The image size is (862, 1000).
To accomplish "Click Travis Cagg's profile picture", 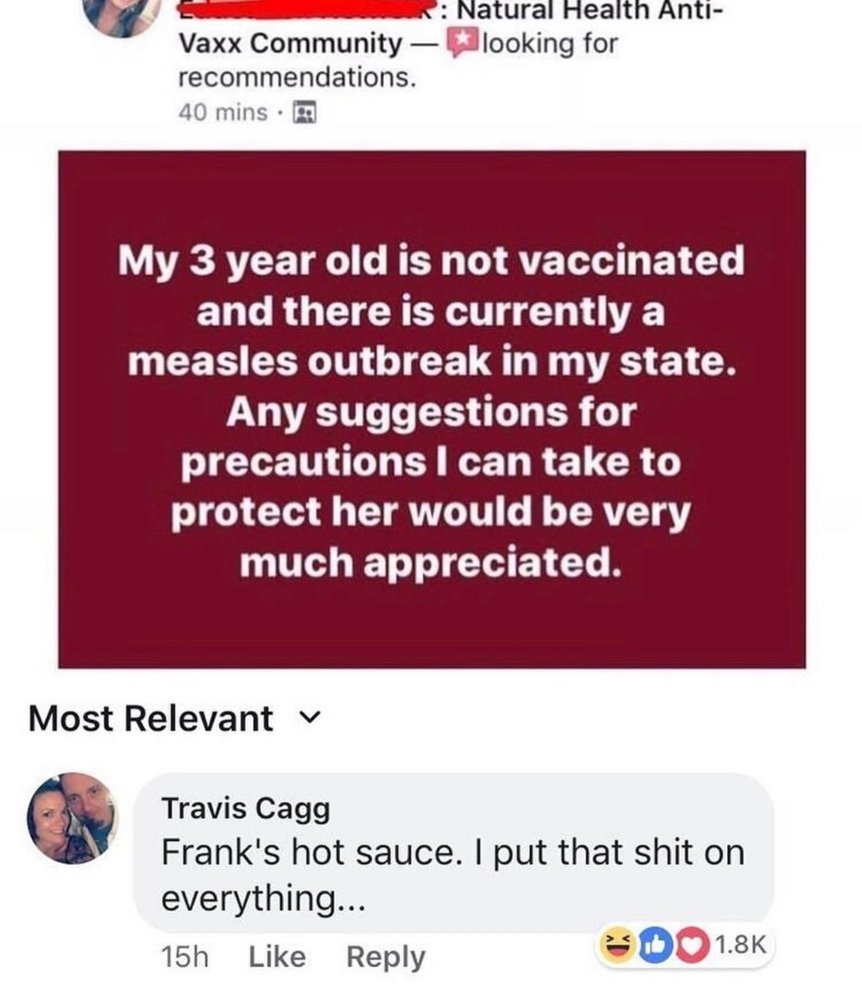I will [73, 817].
